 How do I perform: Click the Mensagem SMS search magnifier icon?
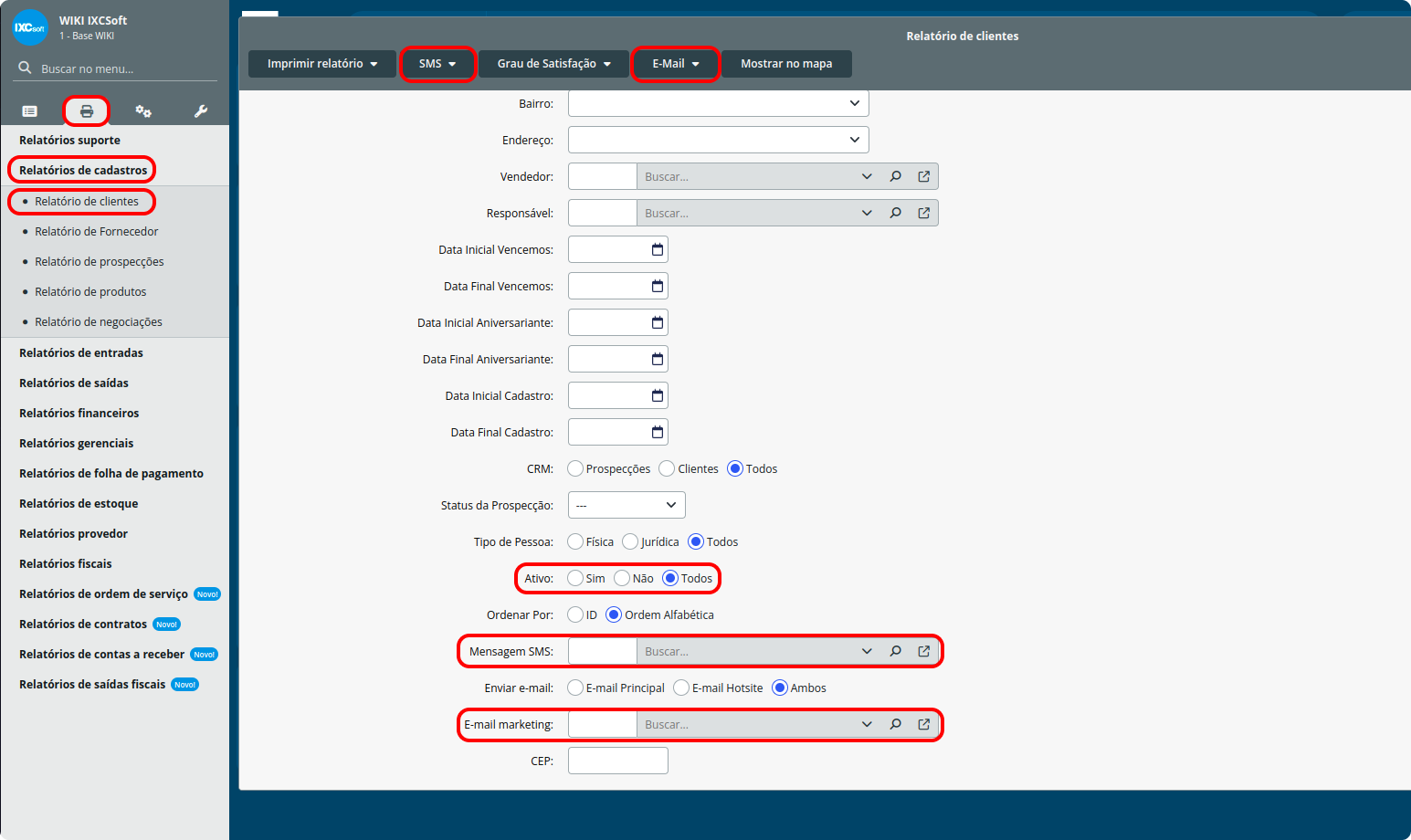click(x=896, y=651)
